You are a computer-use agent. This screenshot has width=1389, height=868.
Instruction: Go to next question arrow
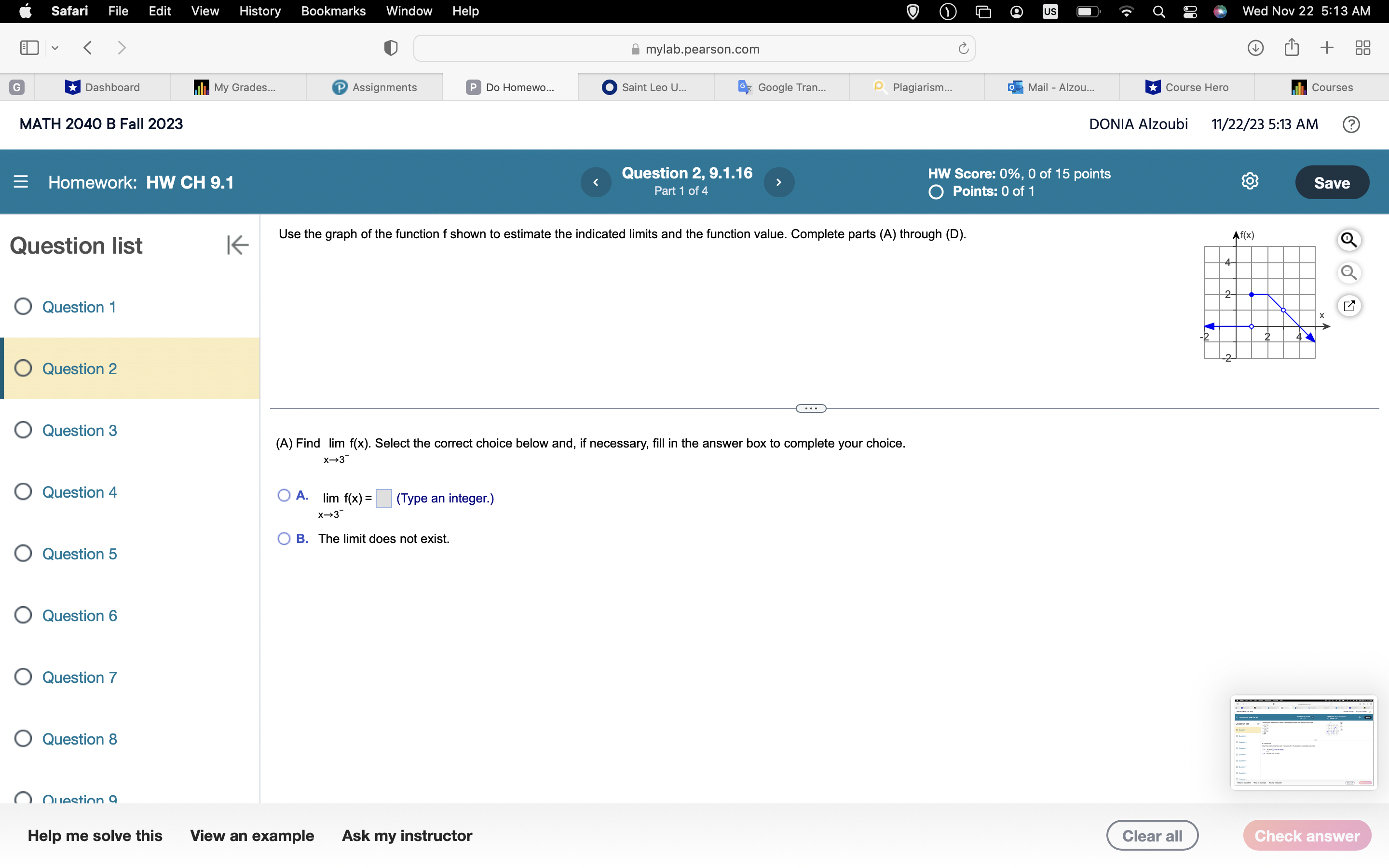(x=779, y=182)
